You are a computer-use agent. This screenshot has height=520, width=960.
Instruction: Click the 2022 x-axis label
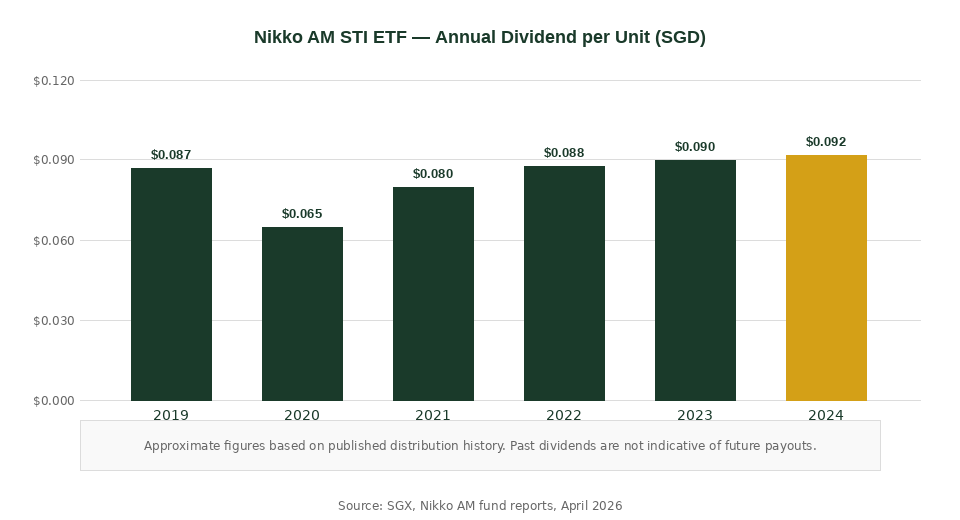pos(564,415)
